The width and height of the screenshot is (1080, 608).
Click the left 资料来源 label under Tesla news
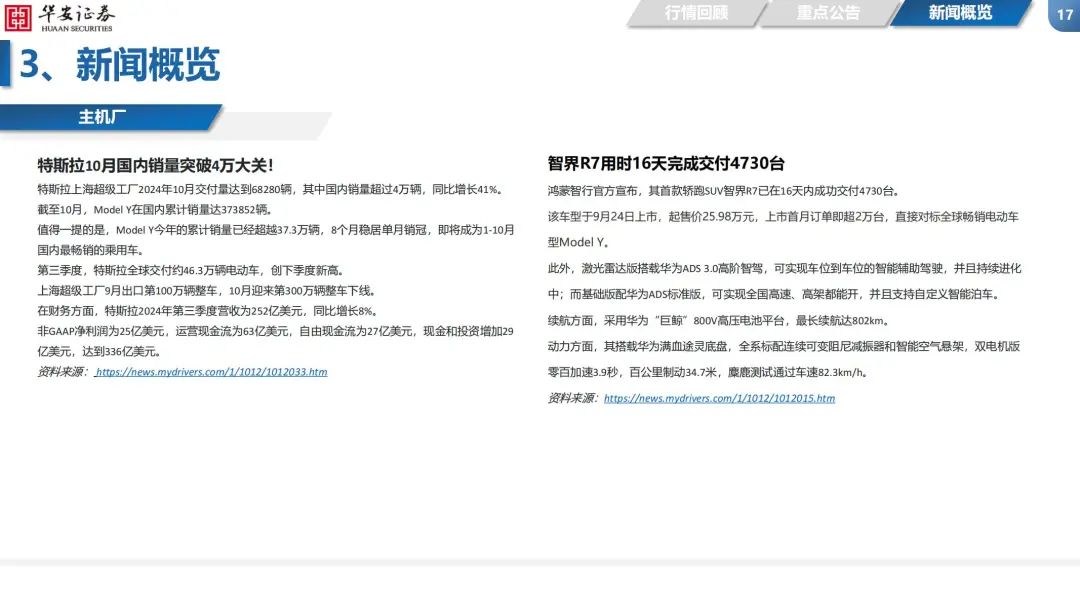[x=63, y=372]
